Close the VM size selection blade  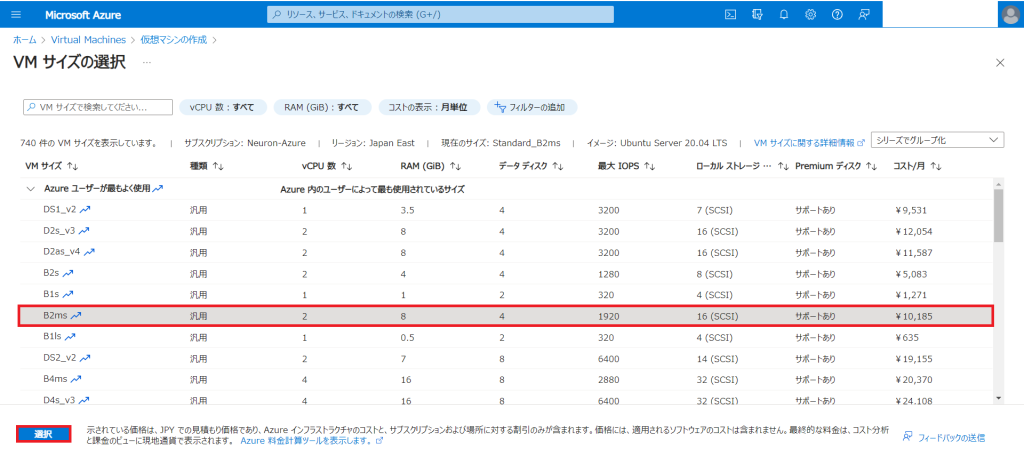tap(999, 63)
